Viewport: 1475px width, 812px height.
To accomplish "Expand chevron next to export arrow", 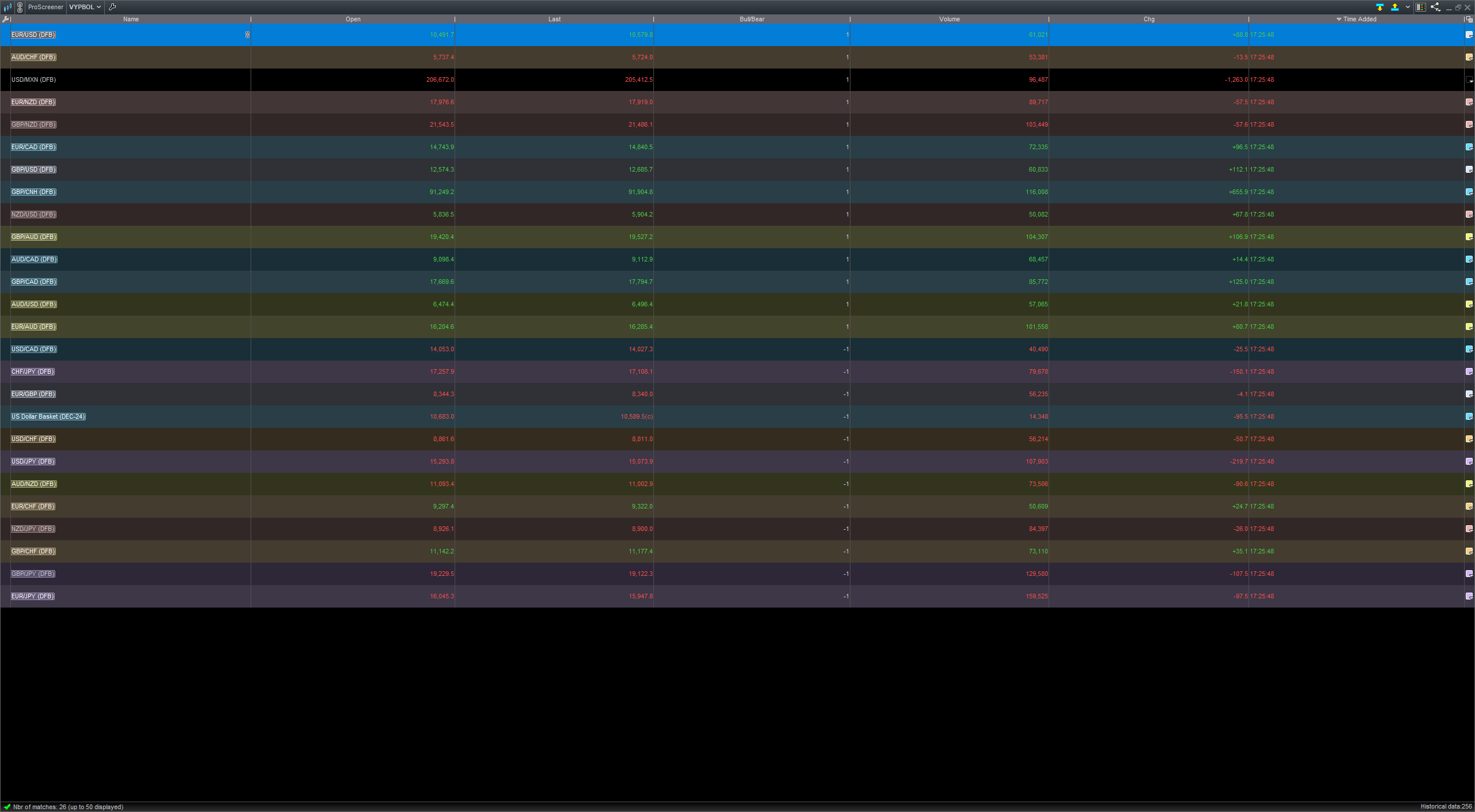I will 1408,7.
